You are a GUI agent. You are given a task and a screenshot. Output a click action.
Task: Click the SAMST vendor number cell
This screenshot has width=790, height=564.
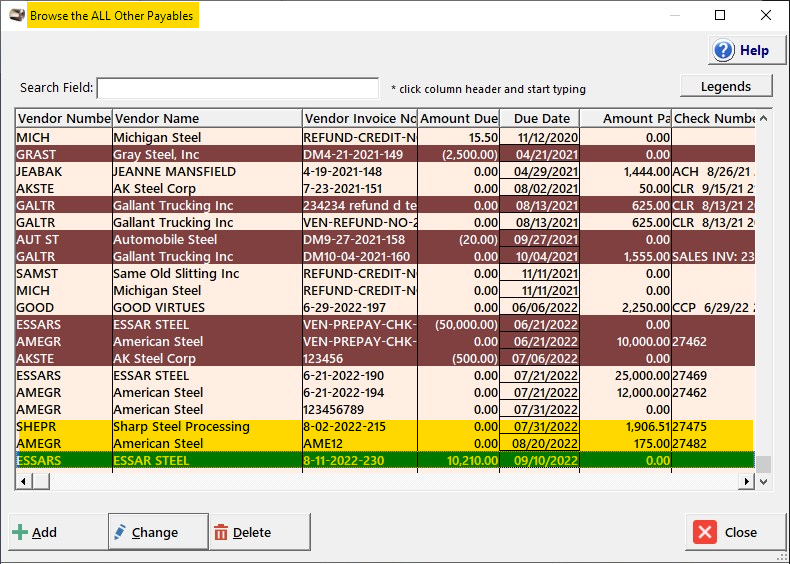pyautogui.click(x=63, y=274)
